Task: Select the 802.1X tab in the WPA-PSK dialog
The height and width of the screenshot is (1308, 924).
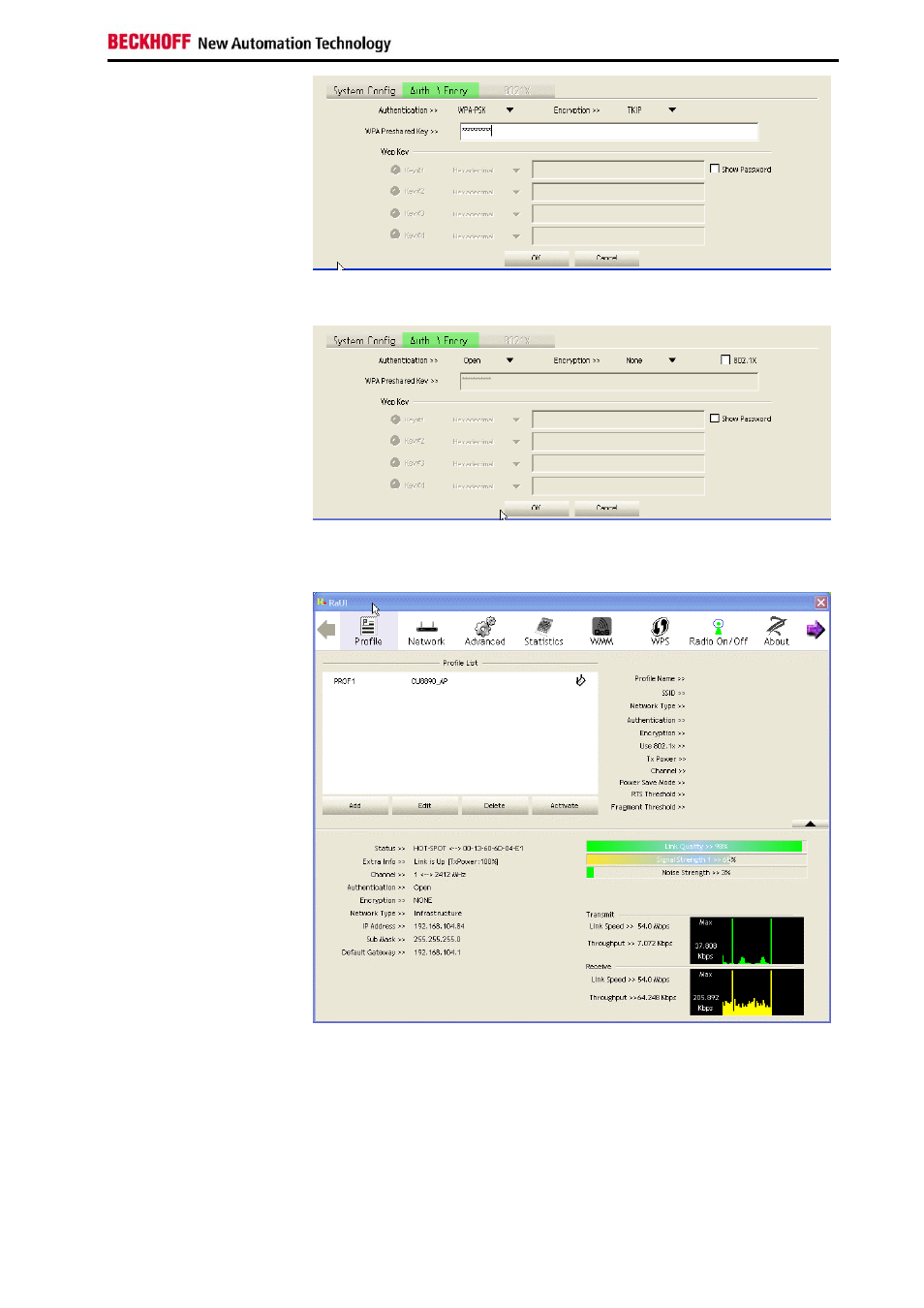Action: pos(517,90)
